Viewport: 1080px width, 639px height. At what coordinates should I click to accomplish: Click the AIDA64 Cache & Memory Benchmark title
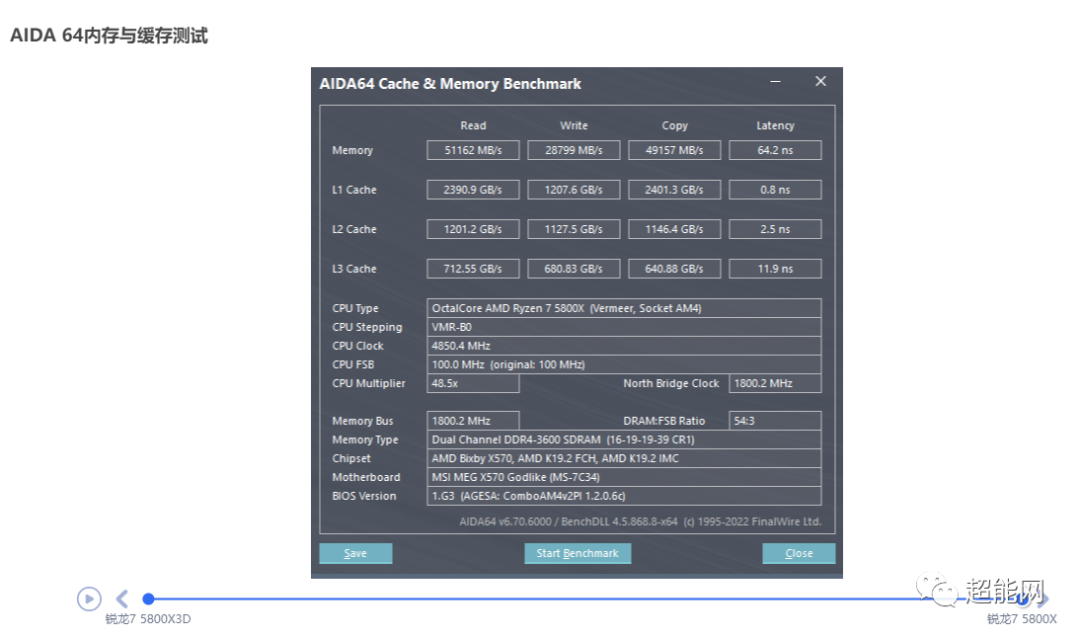[450, 83]
